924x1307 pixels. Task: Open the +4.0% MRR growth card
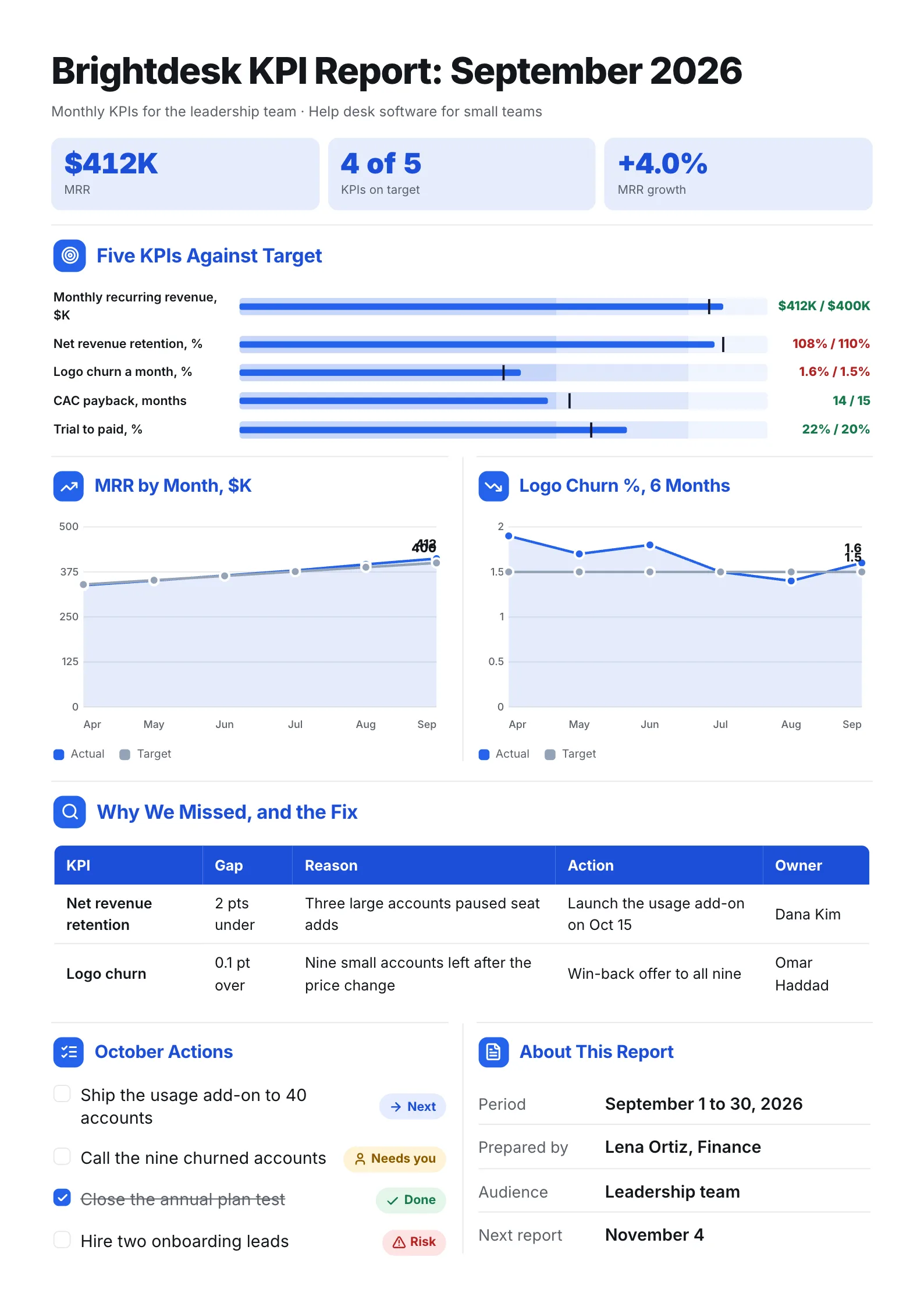[738, 174]
